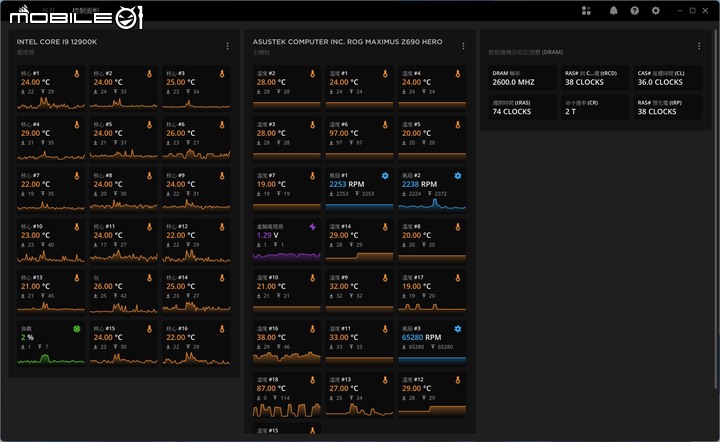Click ASUSTEK ROG MAXIMUS Z690 HERO panel title
This screenshot has height=442, width=720.
point(348,41)
